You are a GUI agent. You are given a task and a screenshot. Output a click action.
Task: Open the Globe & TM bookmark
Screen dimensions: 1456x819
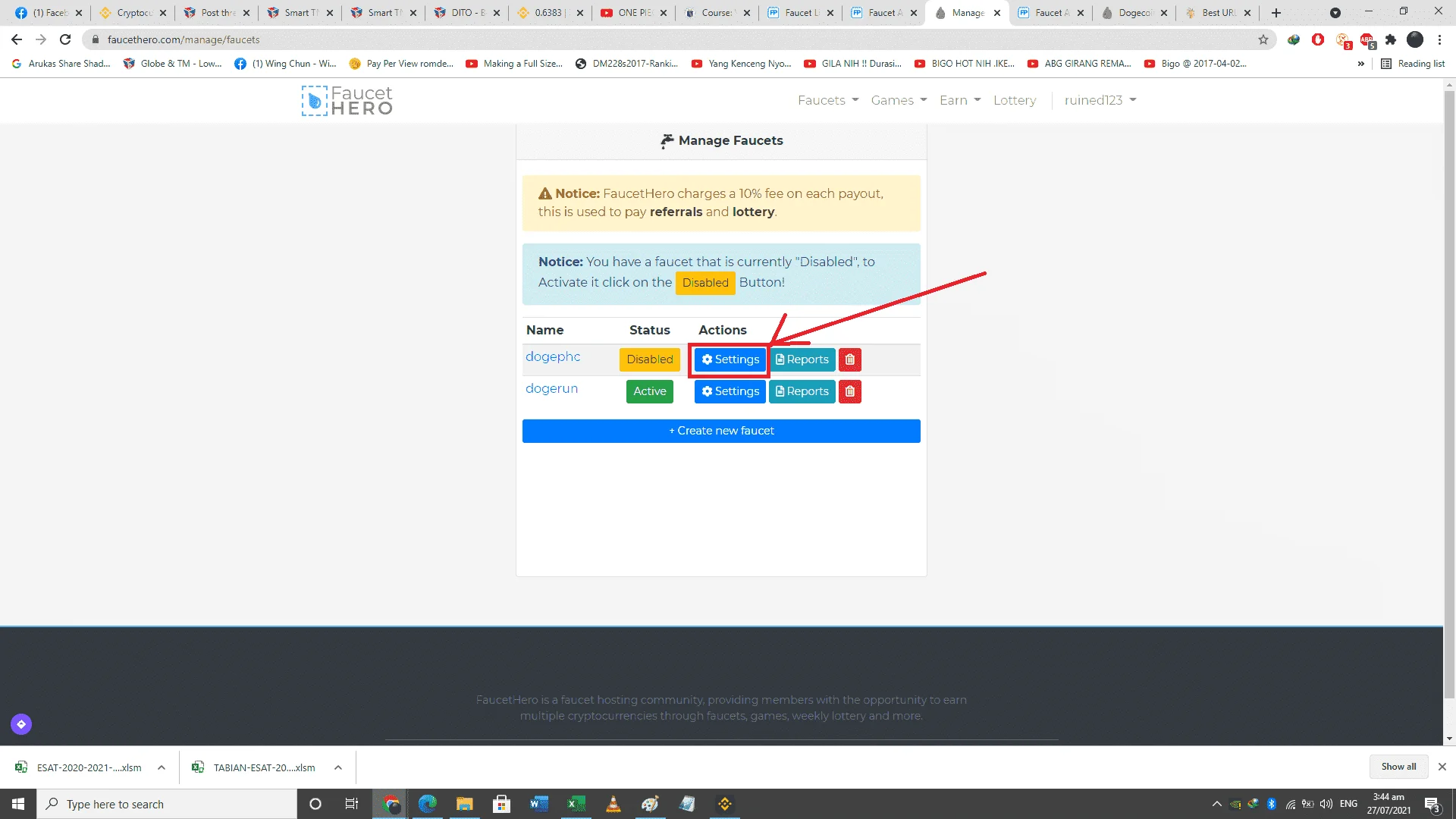pos(173,64)
